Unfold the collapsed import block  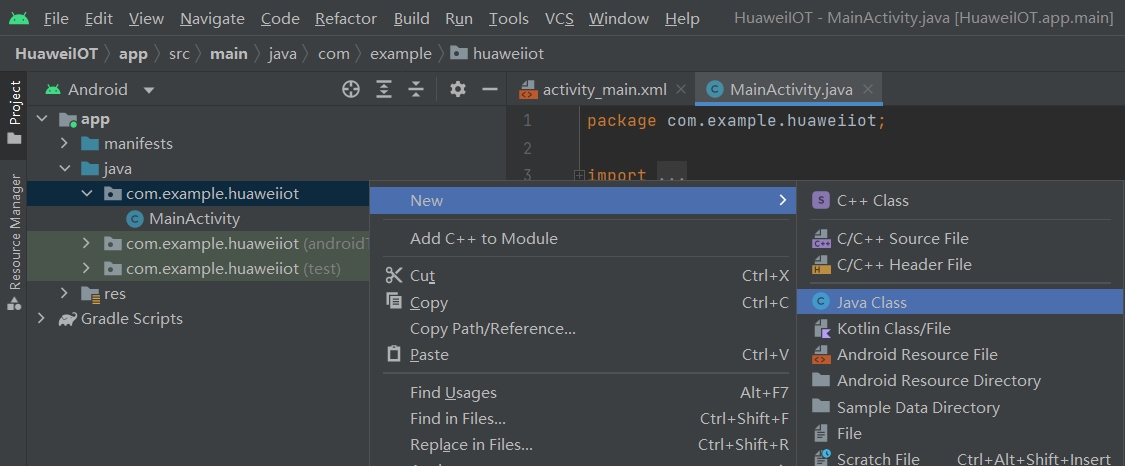pyautogui.click(x=579, y=176)
